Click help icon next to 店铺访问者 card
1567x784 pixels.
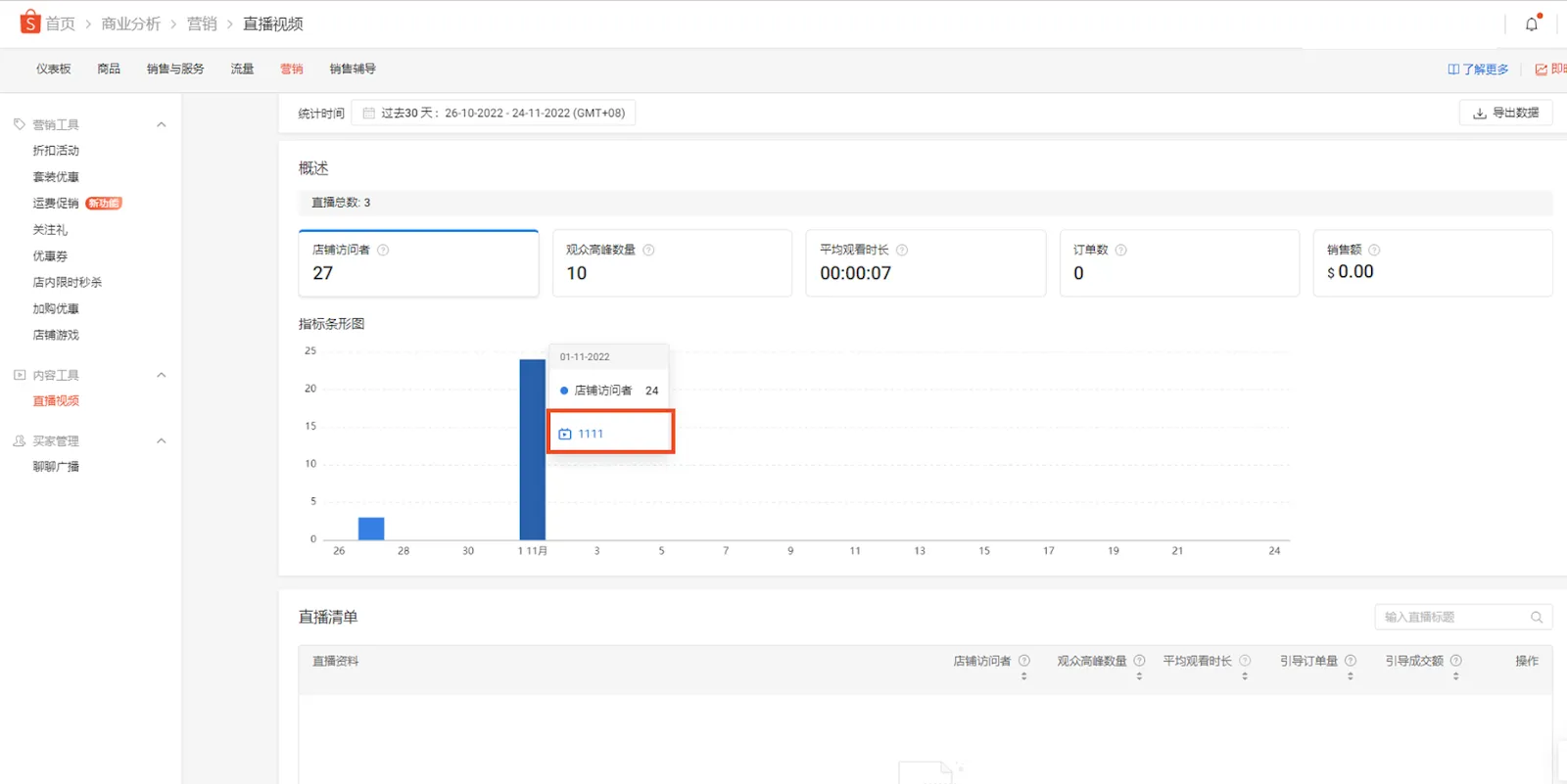click(383, 250)
